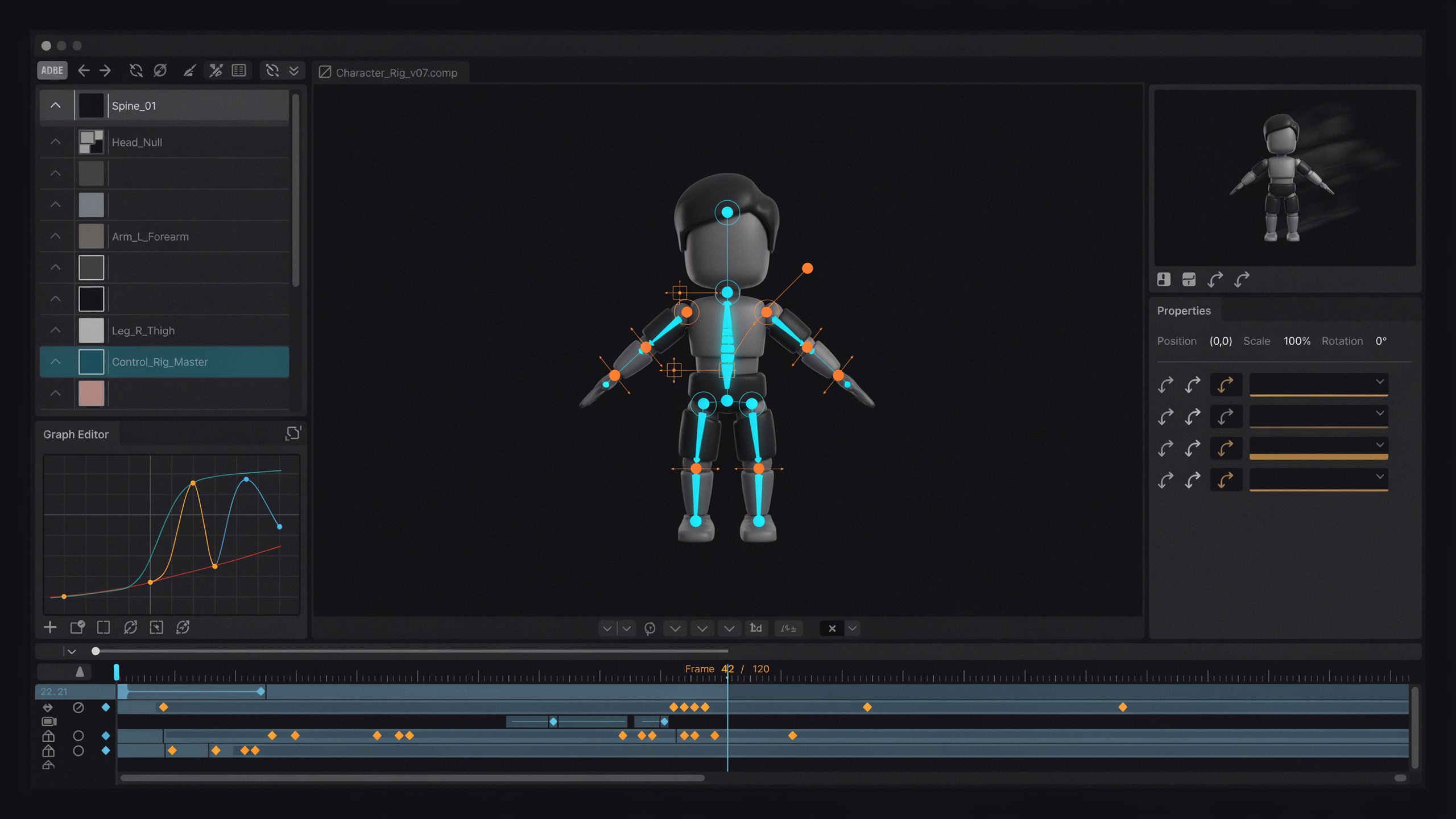Open the first Properties curve dropdown
1456x819 pixels.
1318,383
